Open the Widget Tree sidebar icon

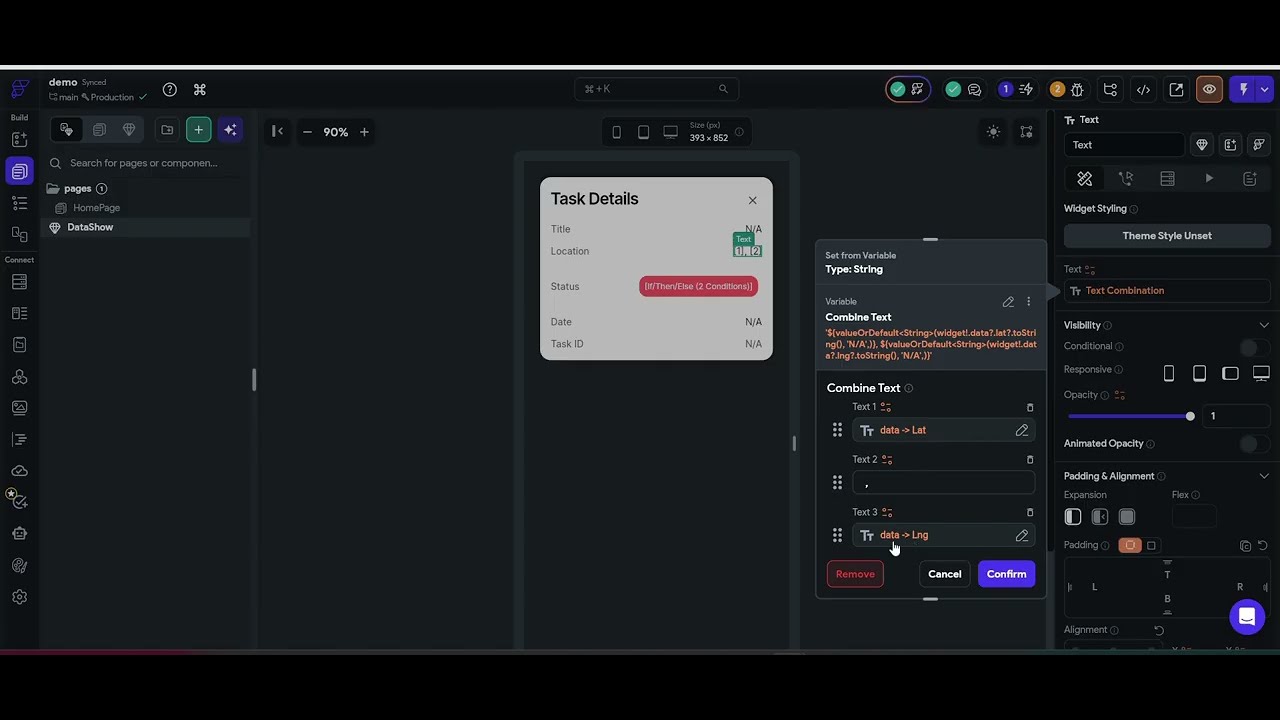[x=19, y=203]
